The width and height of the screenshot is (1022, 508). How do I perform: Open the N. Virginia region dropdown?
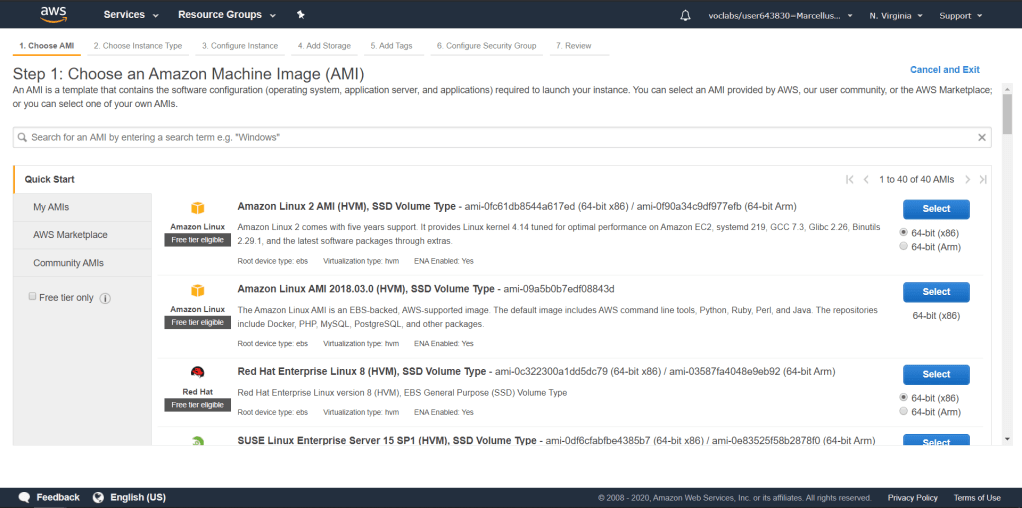895,15
